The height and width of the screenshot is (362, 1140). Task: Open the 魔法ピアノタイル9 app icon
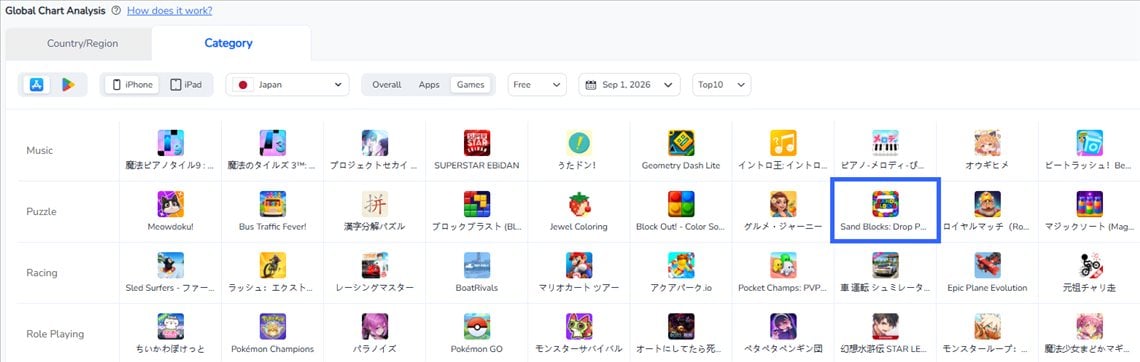[170, 143]
